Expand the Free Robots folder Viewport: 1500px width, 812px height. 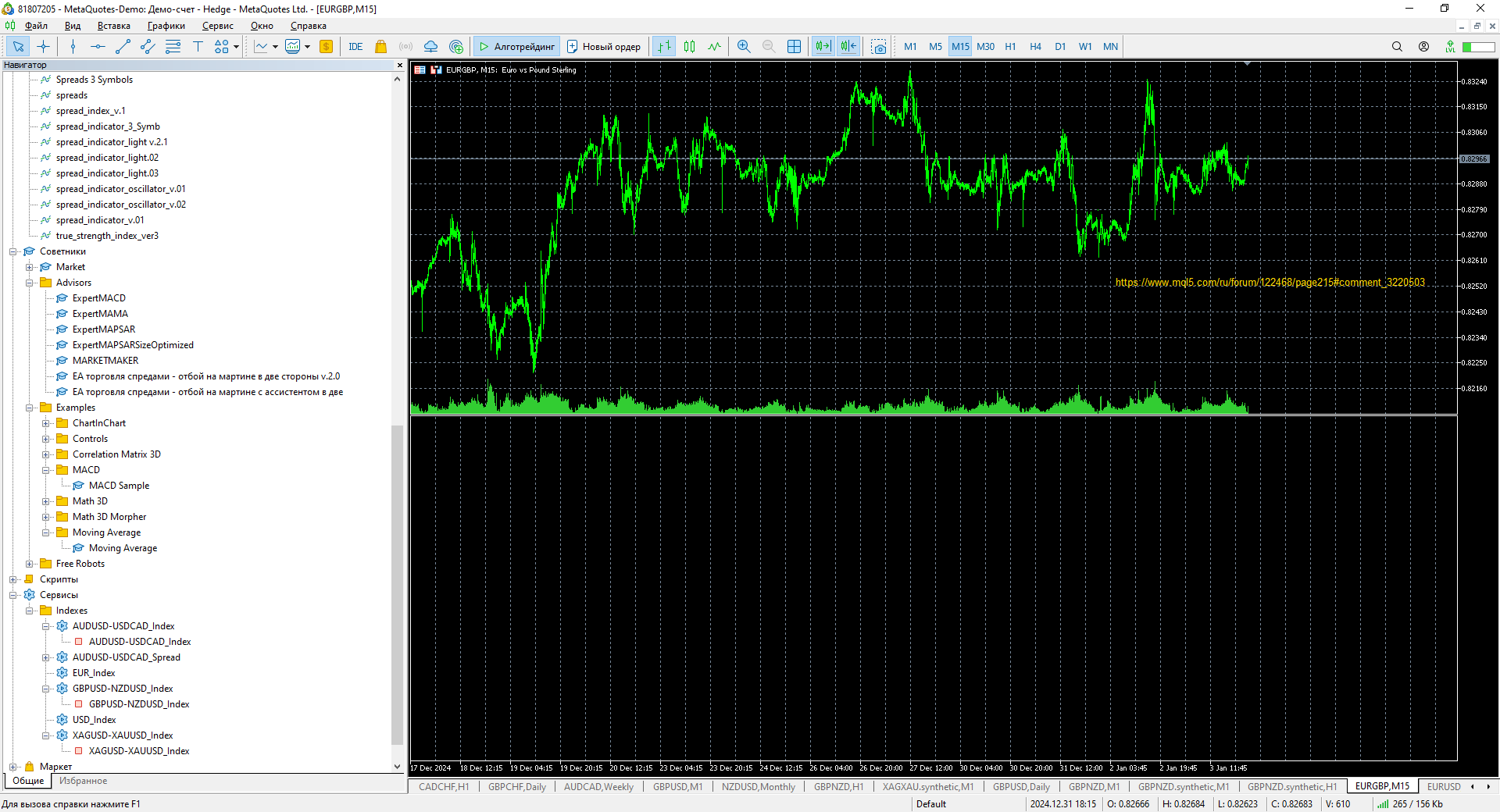tap(30, 564)
